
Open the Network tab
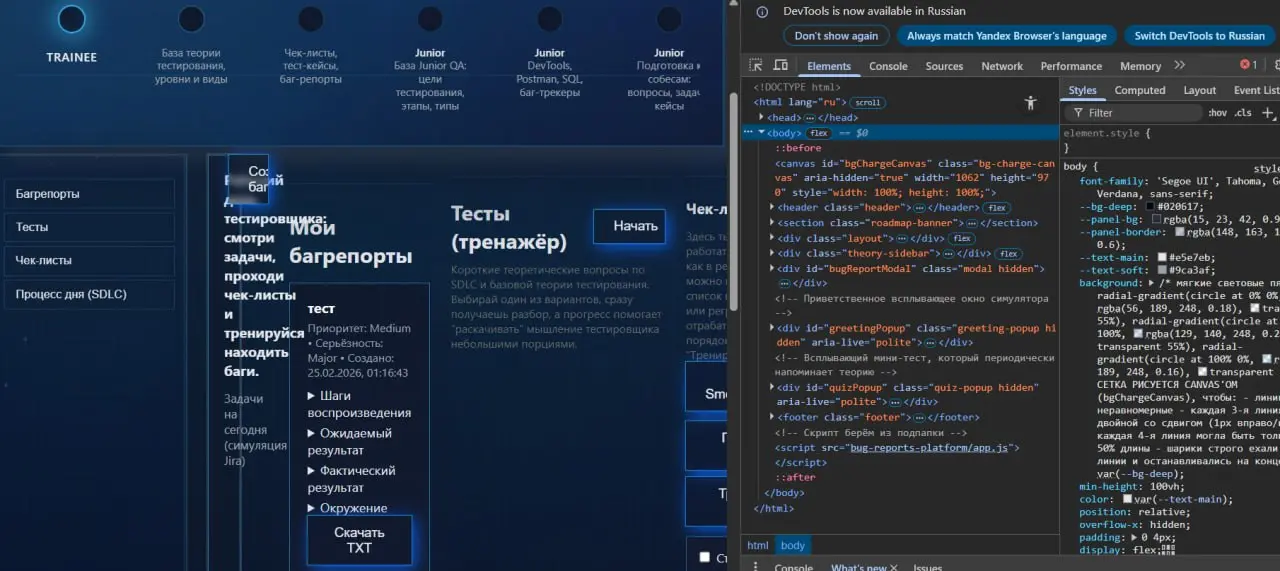click(x=1002, y=66)
